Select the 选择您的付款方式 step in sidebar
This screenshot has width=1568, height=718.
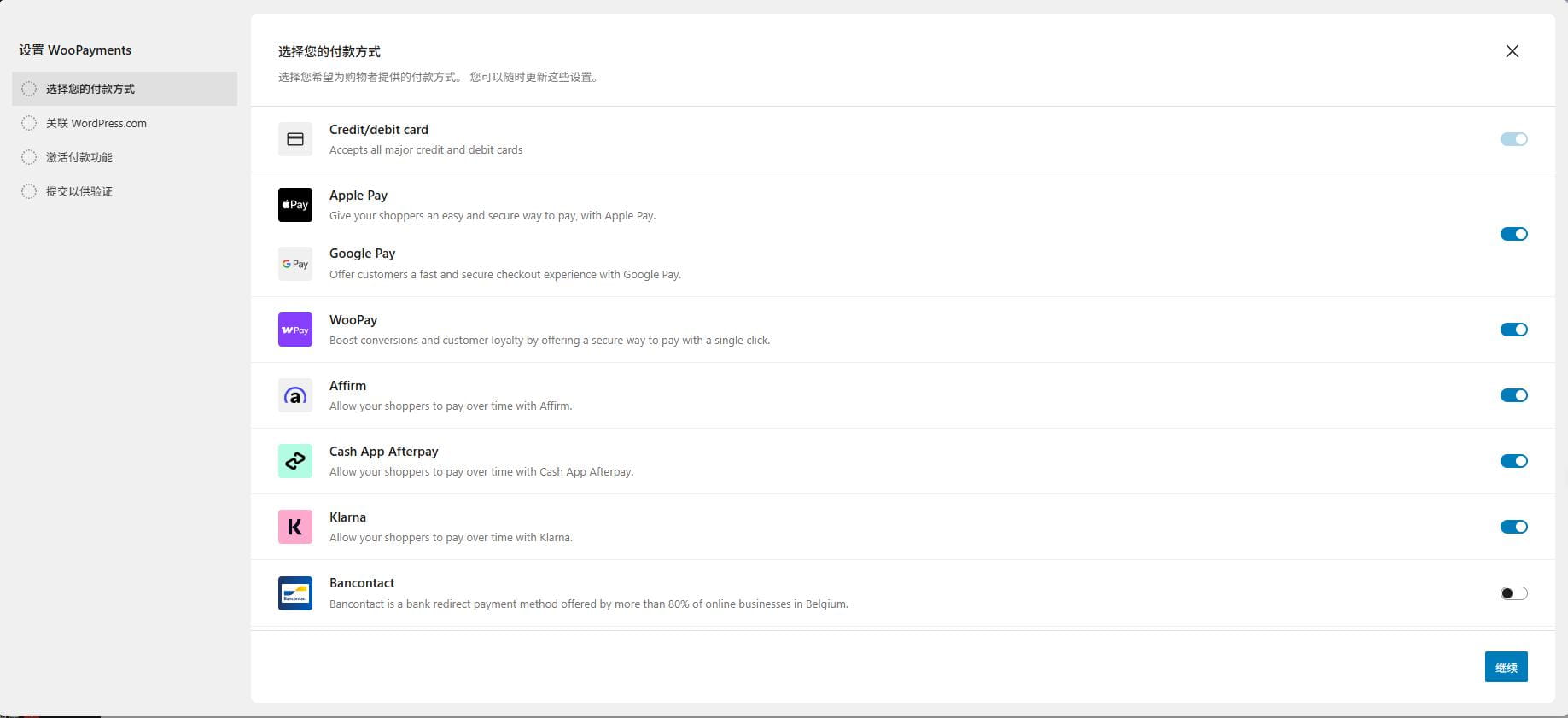click(90, 89)
